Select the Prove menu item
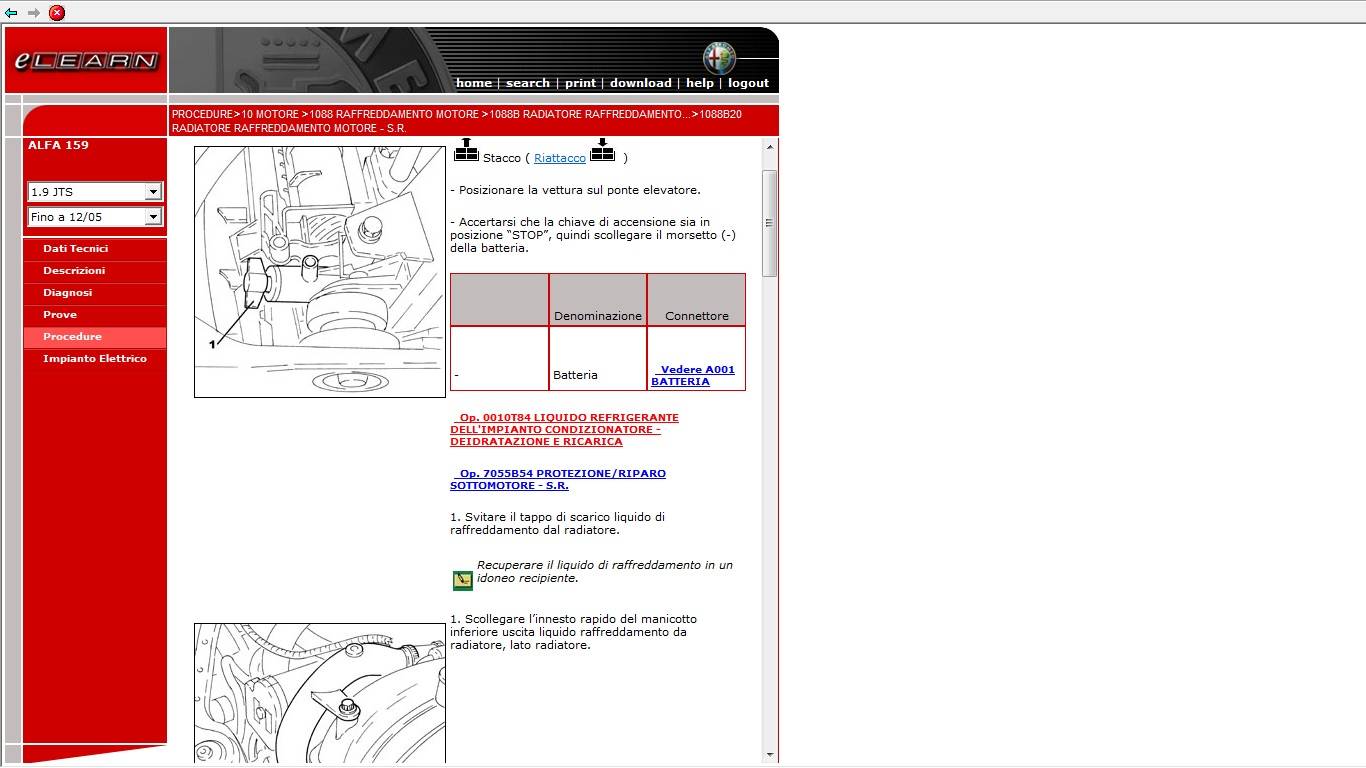Image resolution: width=1366 pixels, height=768 pixels. tap(95, 315)
